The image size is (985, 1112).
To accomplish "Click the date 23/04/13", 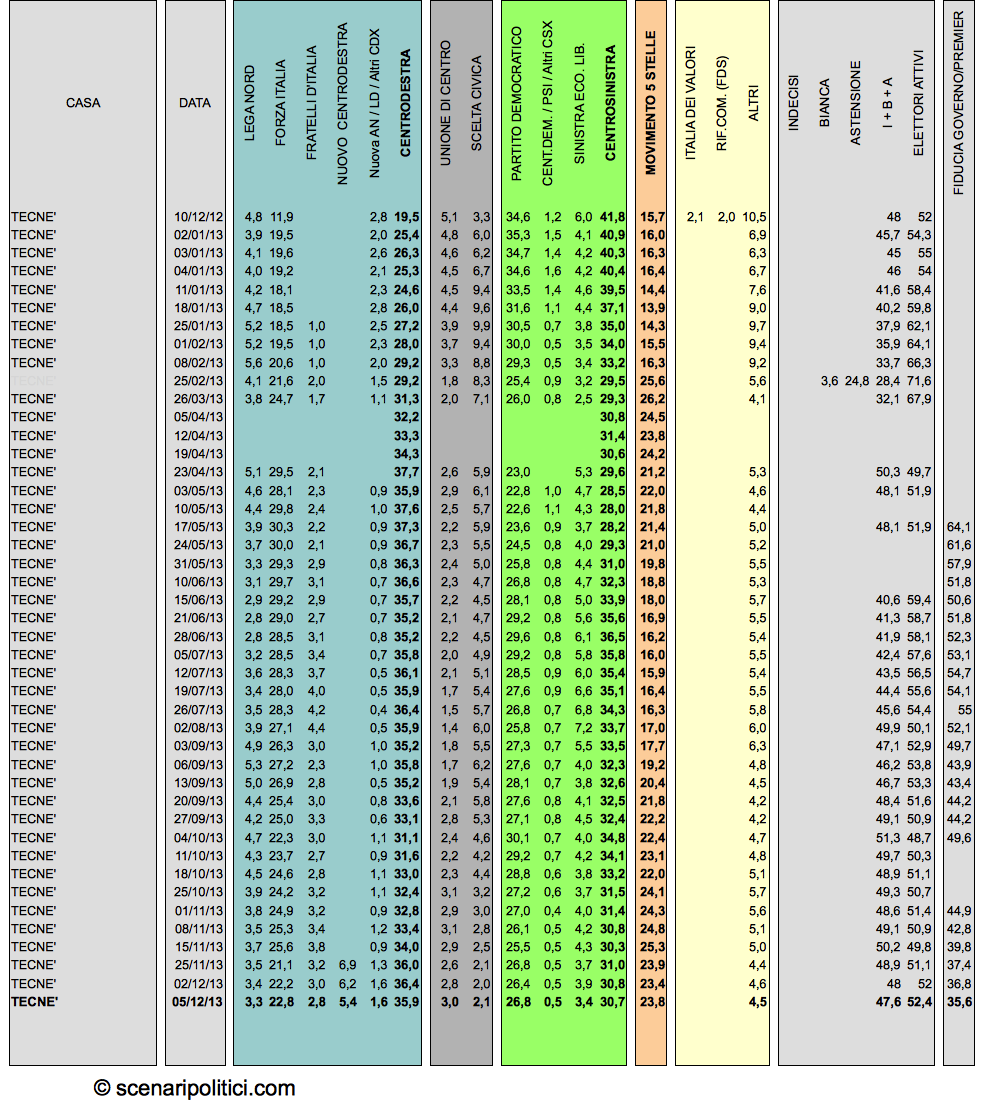I will point(199,472).
